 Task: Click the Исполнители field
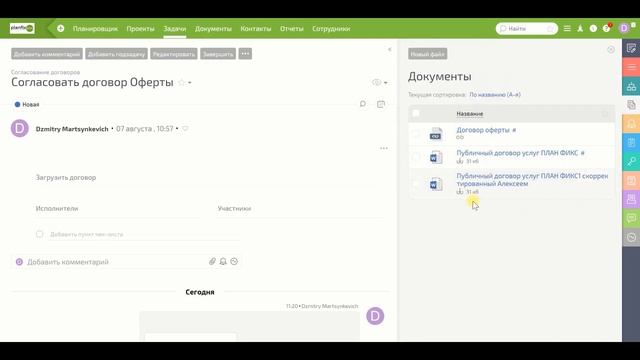[x=118, y=209]
